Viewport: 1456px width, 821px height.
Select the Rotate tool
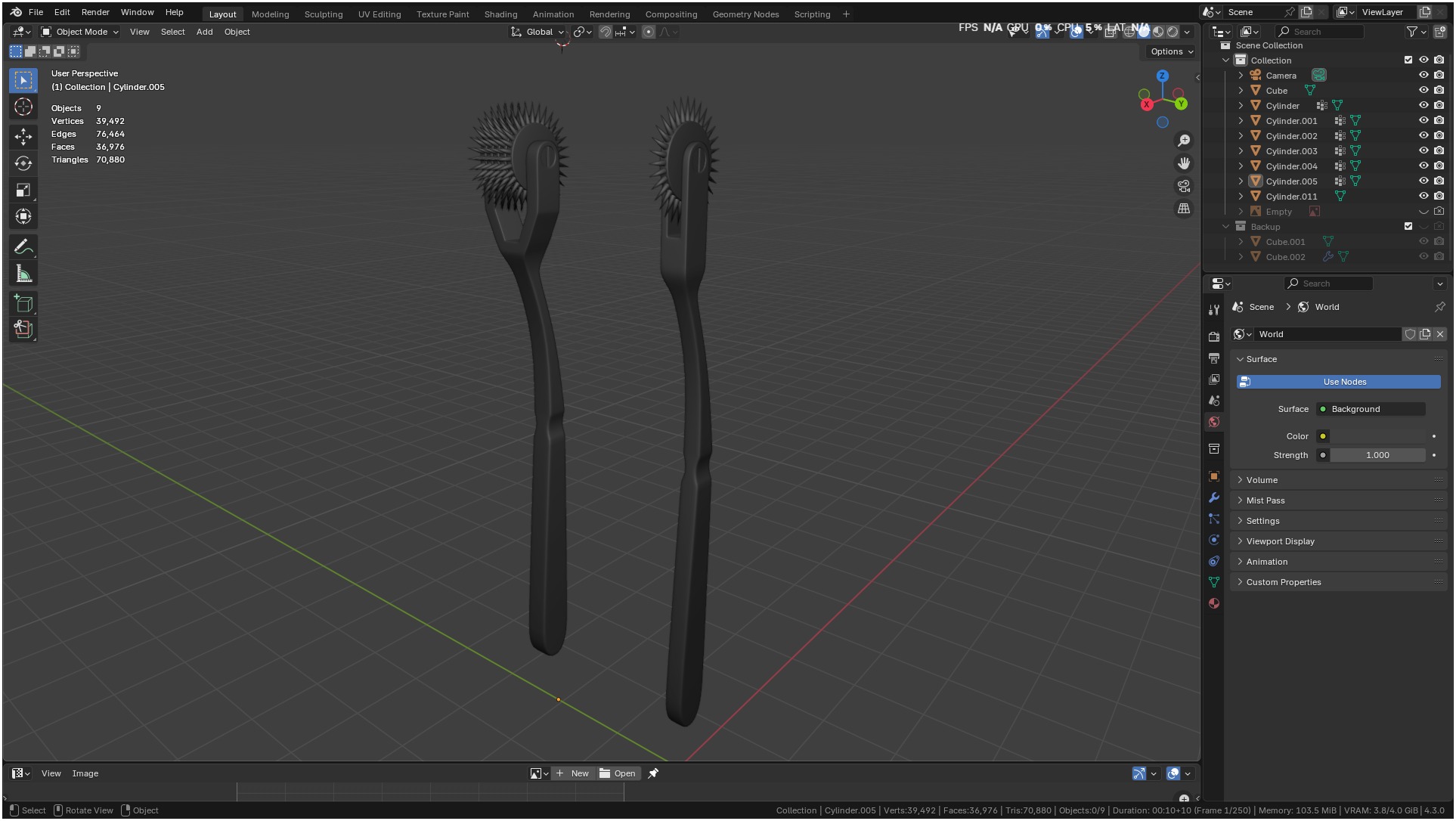coord(23,163)
